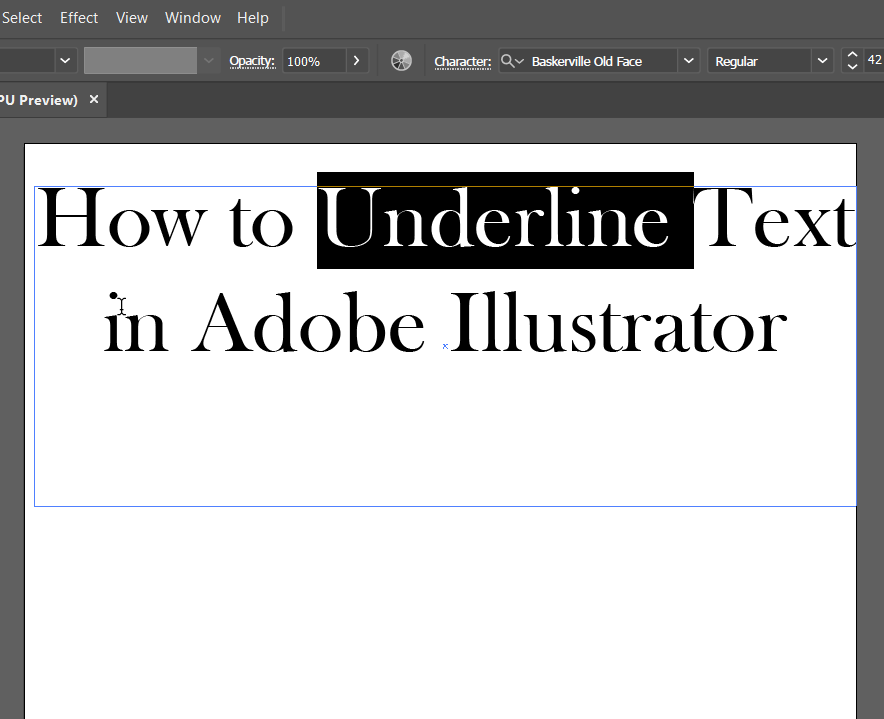Click the font search magnifier icon
The image size is (884, 719).
click(512, 61)
